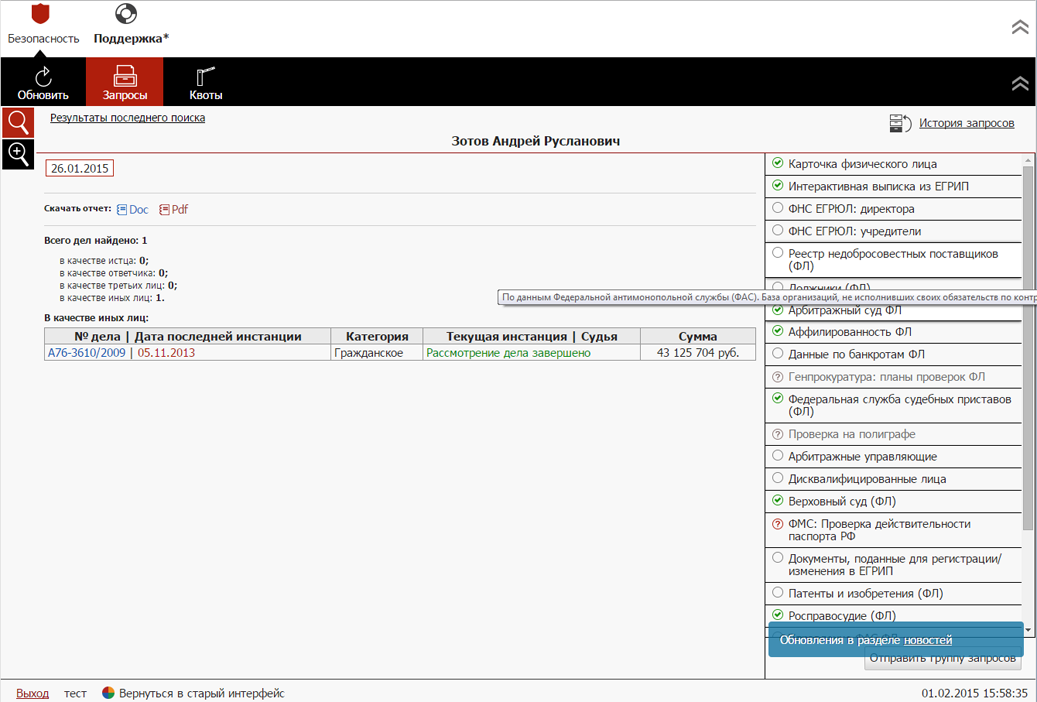
Task: Select Документы для регистрации ЕГРИП radio
Action: (x=778, y=558)
